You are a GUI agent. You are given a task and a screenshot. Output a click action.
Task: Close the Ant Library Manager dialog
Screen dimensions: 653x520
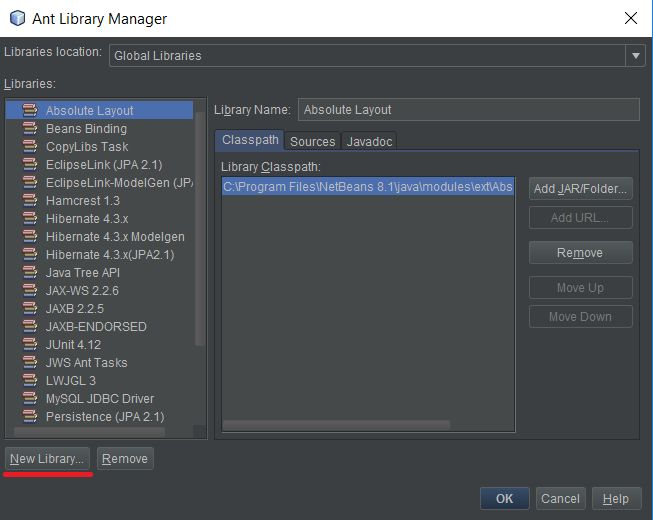[x=631, y=18]
